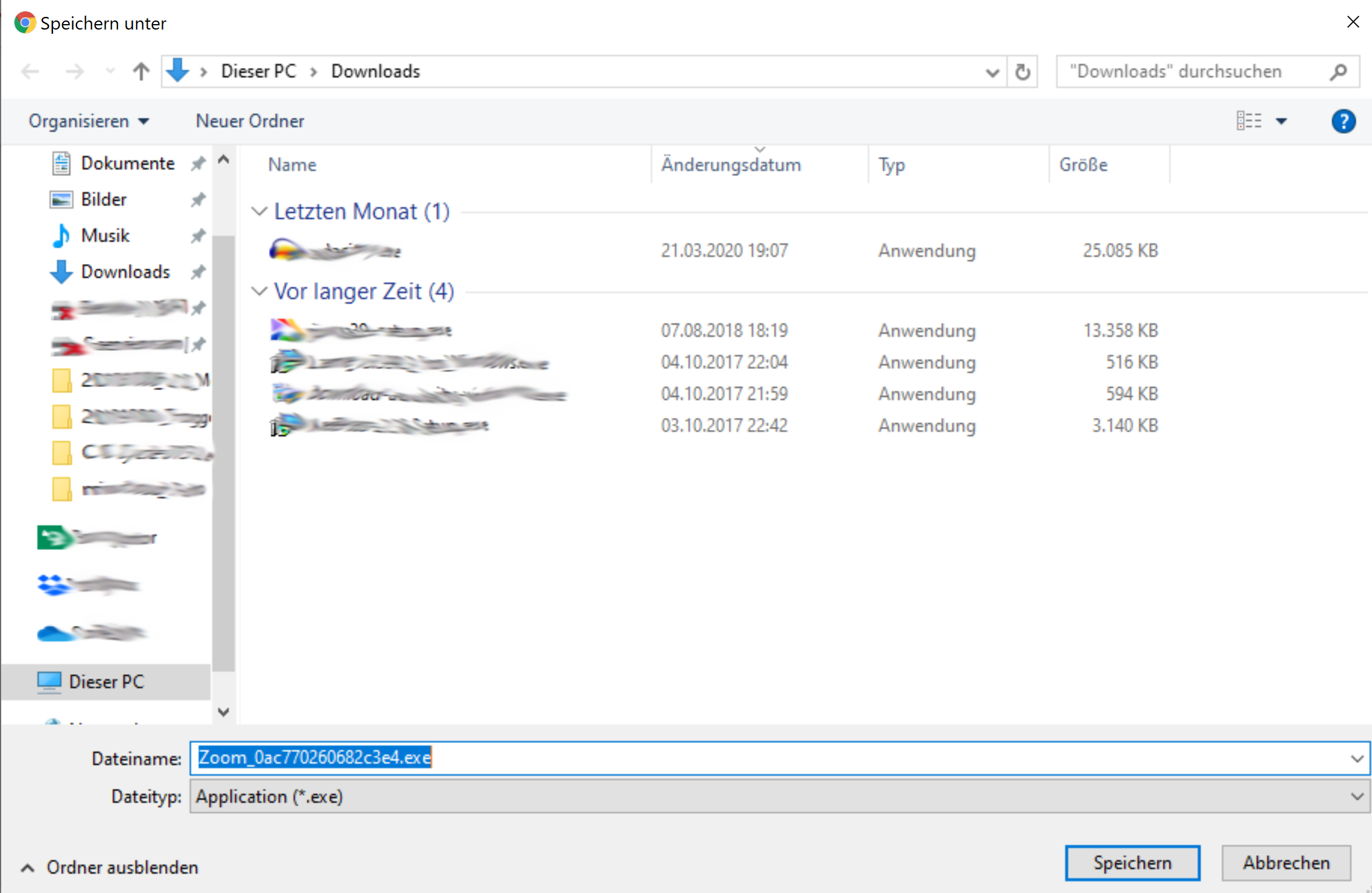Open Musik folder in sidebar
Screen dimensions: 1372x893
coord(105,235)
